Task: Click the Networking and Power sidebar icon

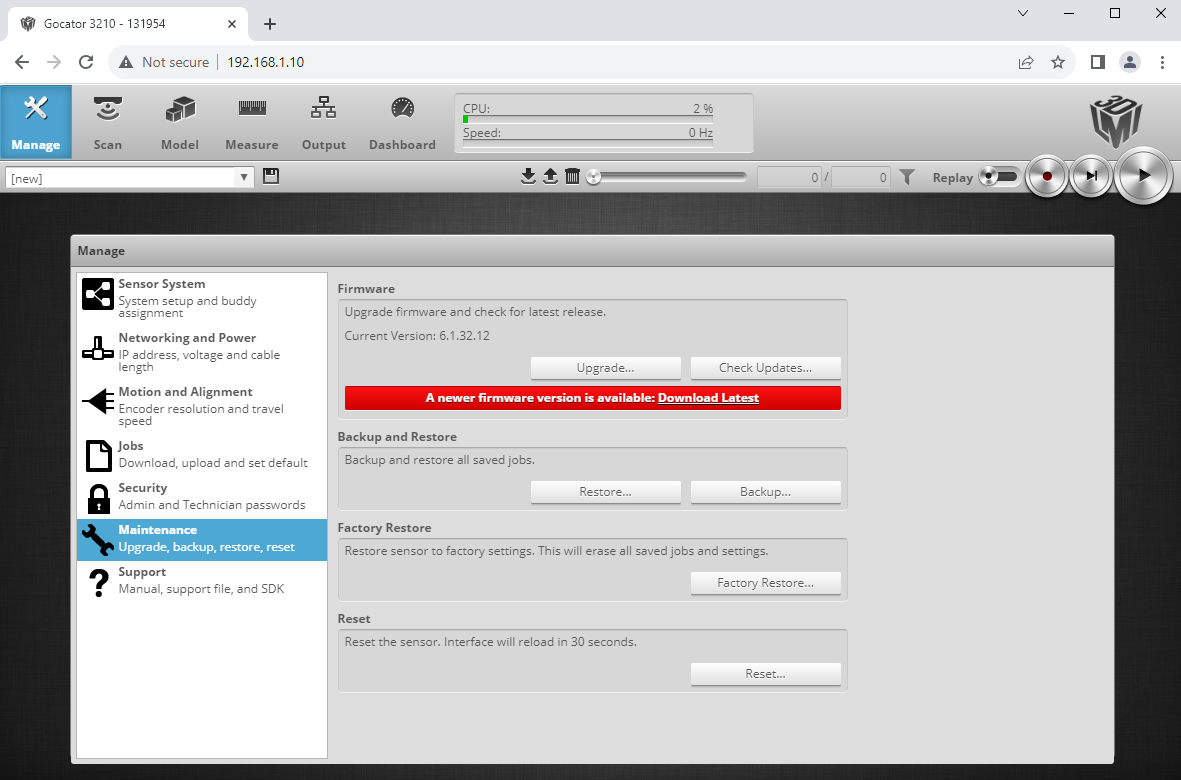Action: pos(97,348)
